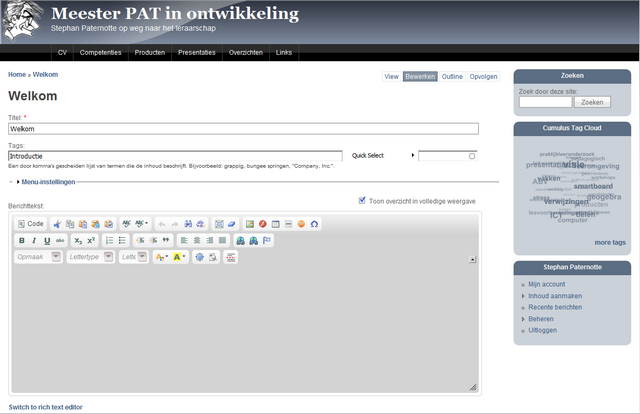Viewport: 640px width, 414px height.
Task: Switch to the Outline tab
Action: 452,76
